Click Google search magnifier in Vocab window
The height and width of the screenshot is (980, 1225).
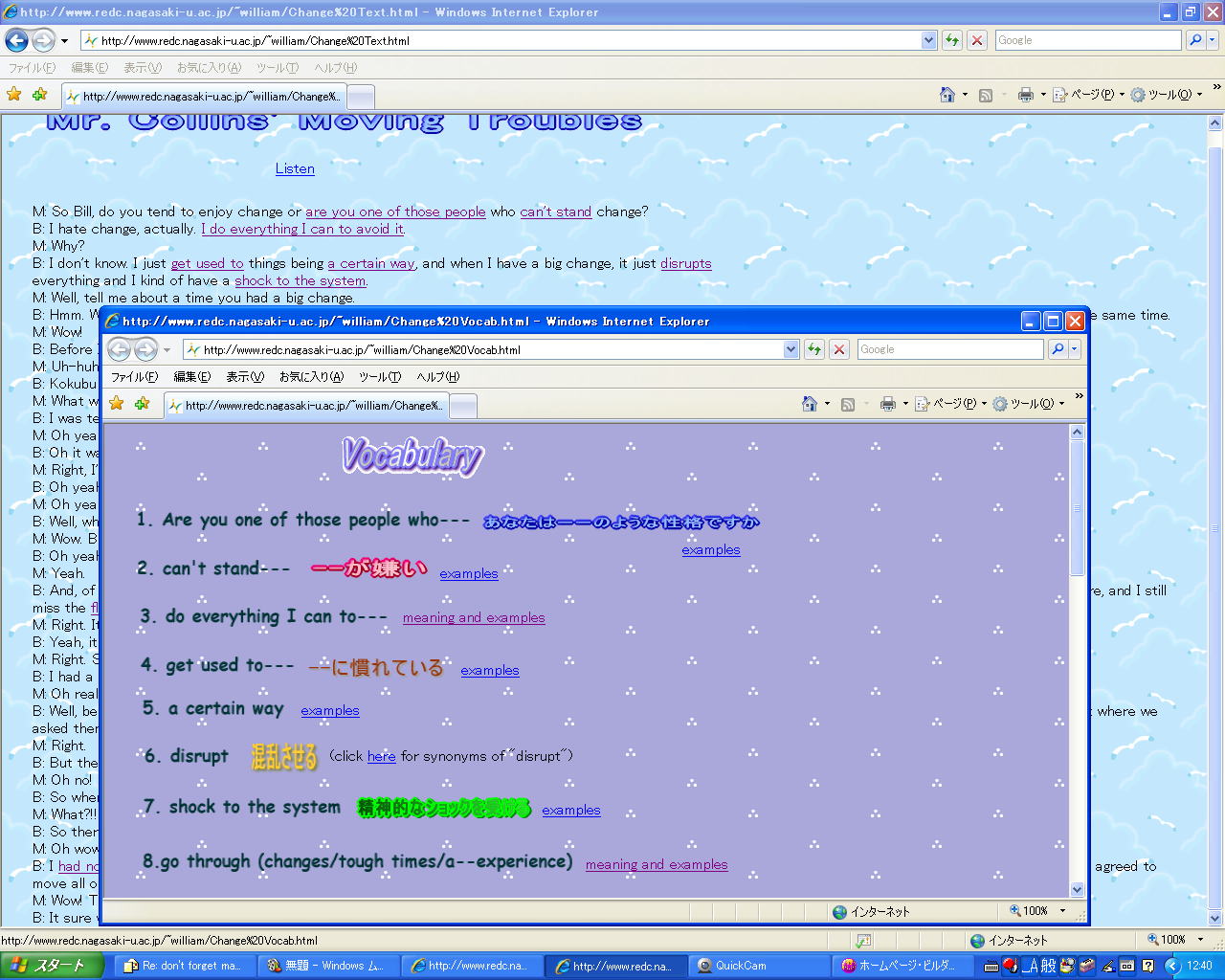point(1058,349)
